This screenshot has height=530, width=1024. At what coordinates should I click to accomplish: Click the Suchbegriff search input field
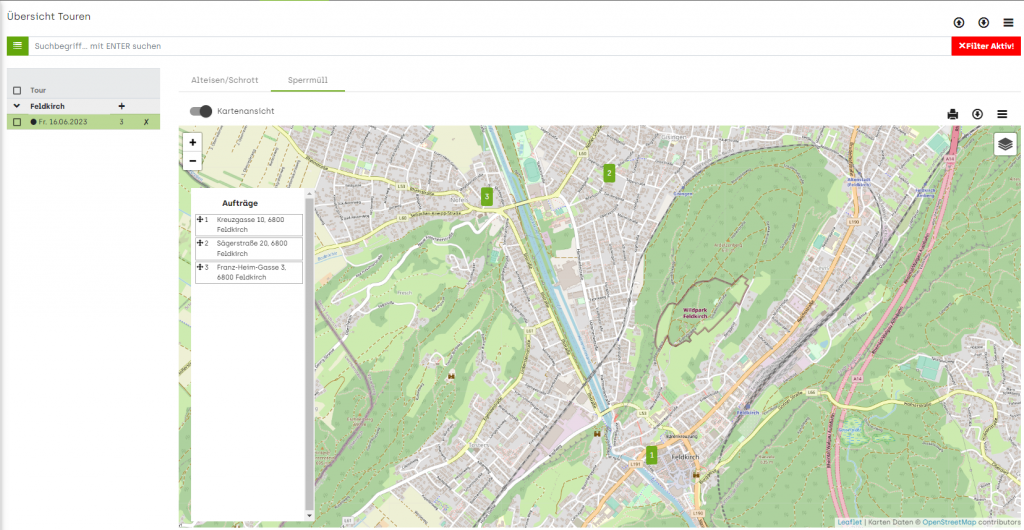pos(490,46)
